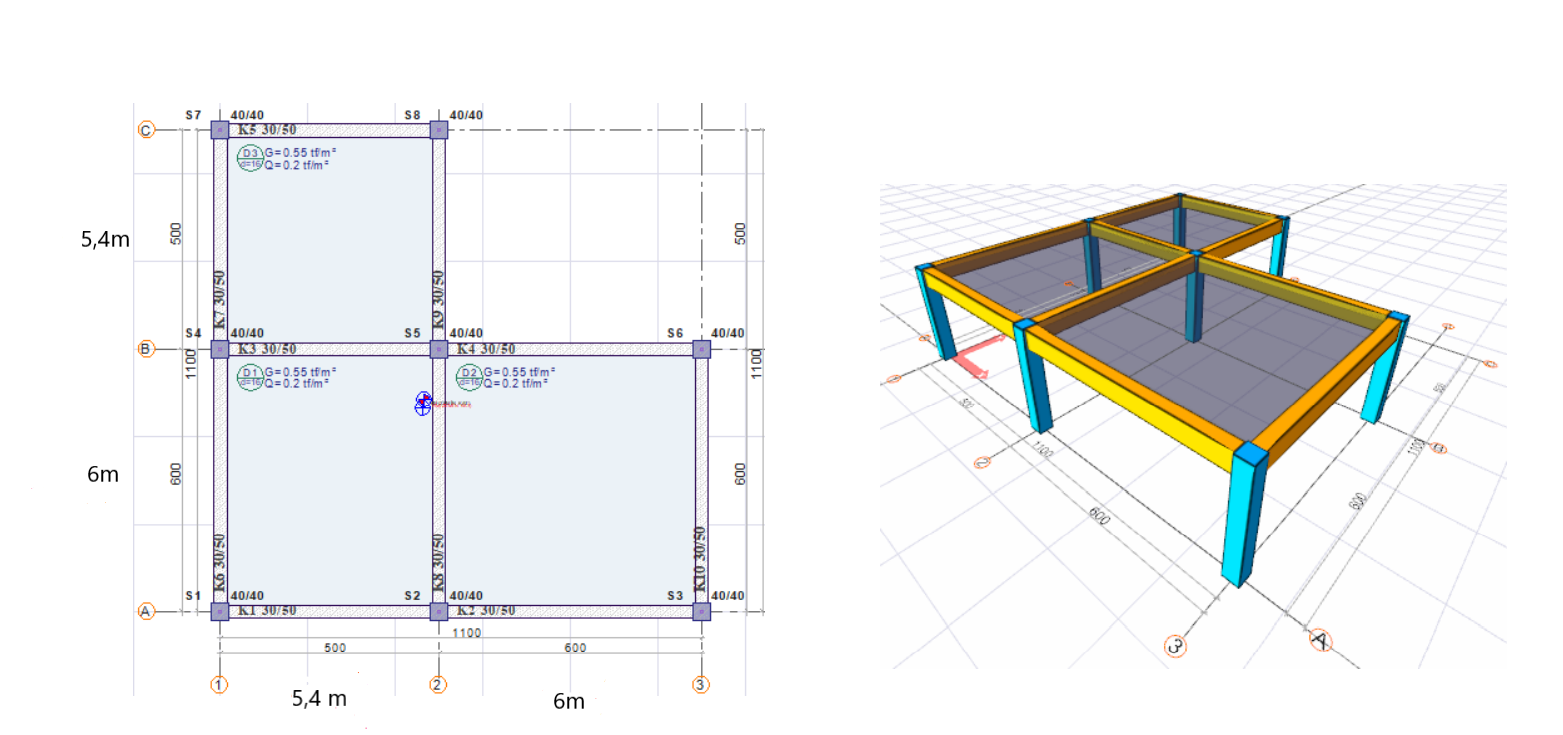
Task: Select axis bubble B on the plan
Action: pos(148,349)
